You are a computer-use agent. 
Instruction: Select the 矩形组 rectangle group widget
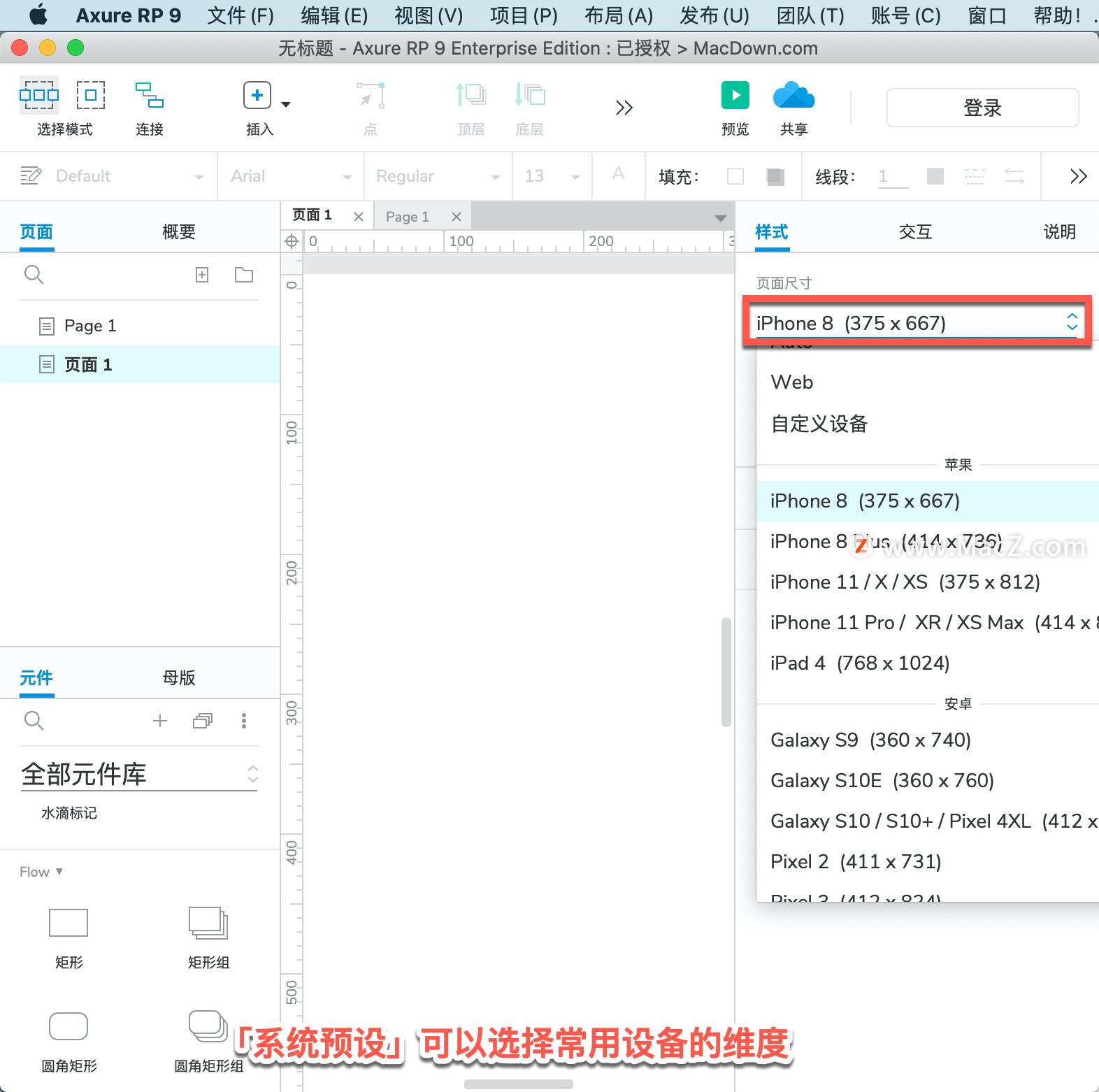208,938
